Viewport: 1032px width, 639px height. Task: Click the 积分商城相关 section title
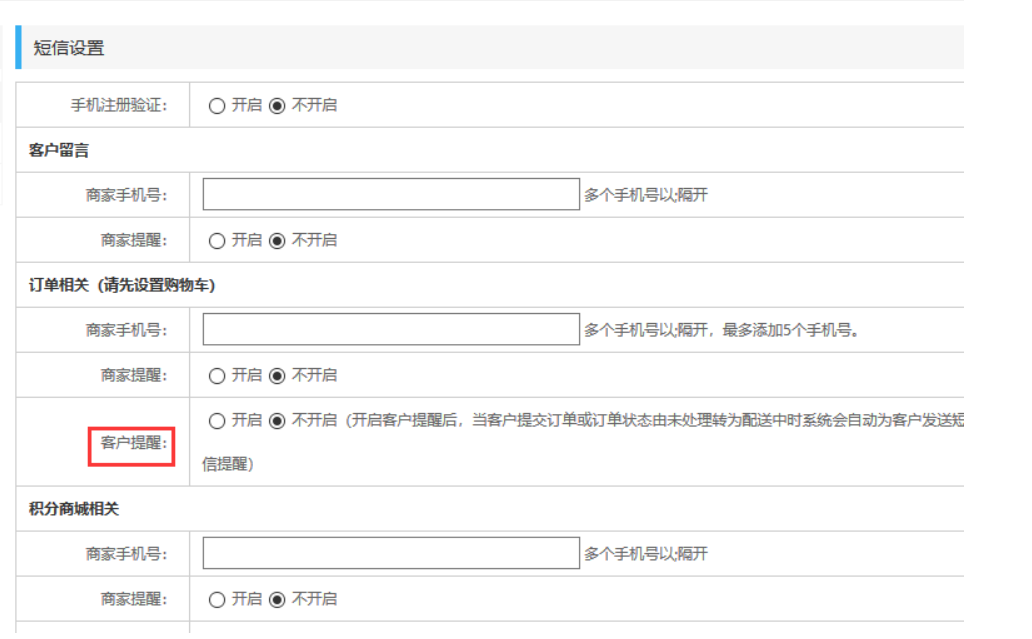point(74,509)
